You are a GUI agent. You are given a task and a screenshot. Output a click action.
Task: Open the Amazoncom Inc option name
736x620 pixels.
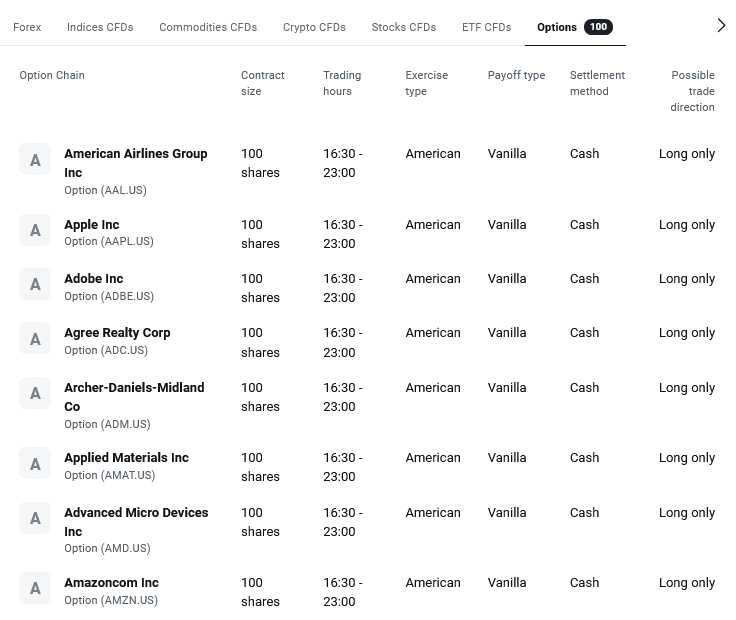click(x=111, y=583)
